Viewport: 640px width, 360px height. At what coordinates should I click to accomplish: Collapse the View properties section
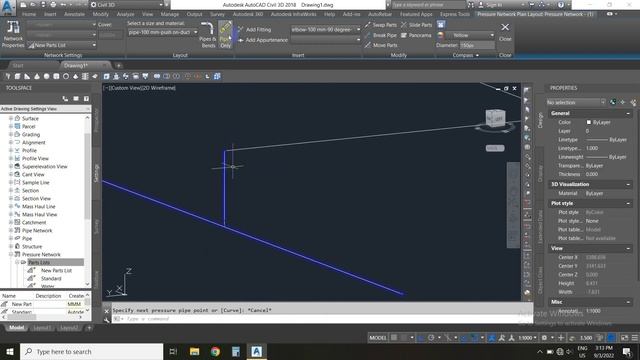pos(628,248)
